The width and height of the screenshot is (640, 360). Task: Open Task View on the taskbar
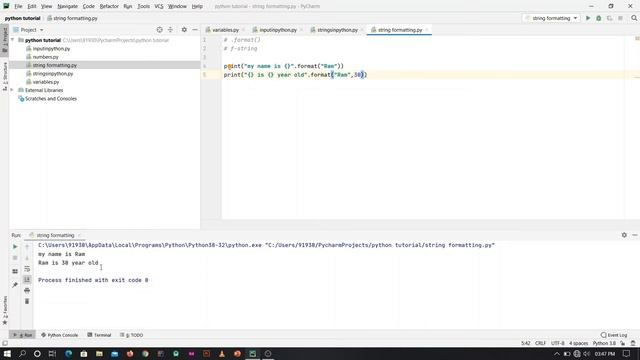click(52, 353)
